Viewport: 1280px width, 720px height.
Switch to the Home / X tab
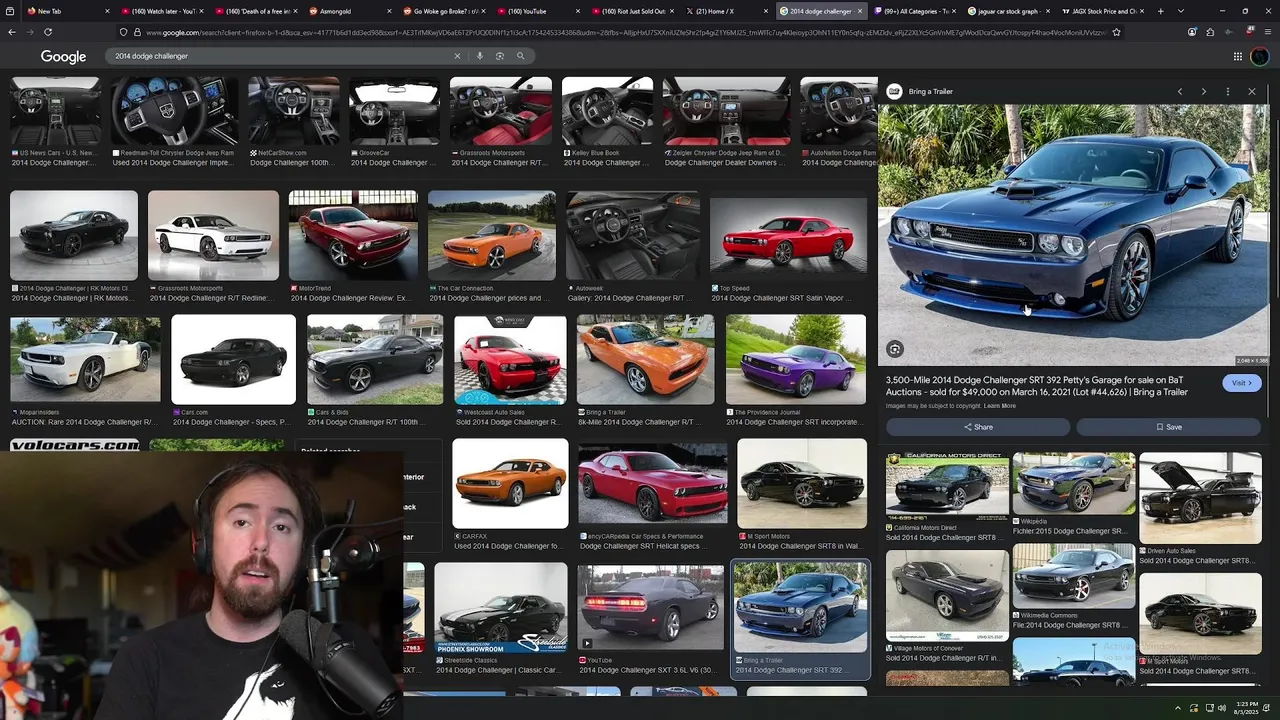(725, 11)
